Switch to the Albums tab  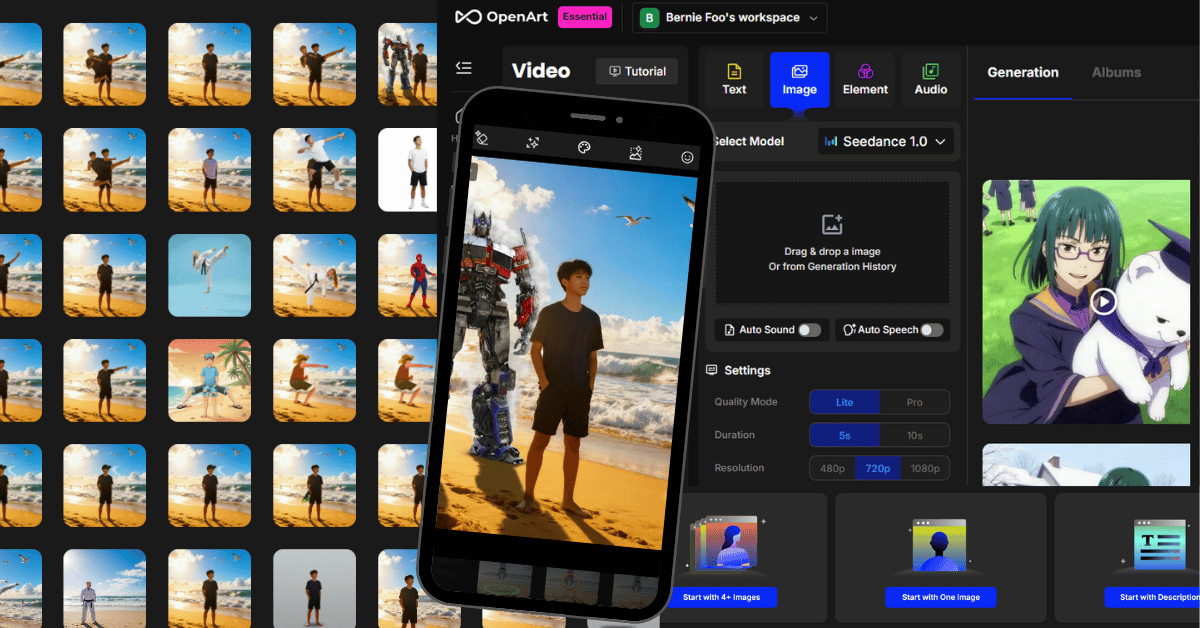click(1116, 72)
